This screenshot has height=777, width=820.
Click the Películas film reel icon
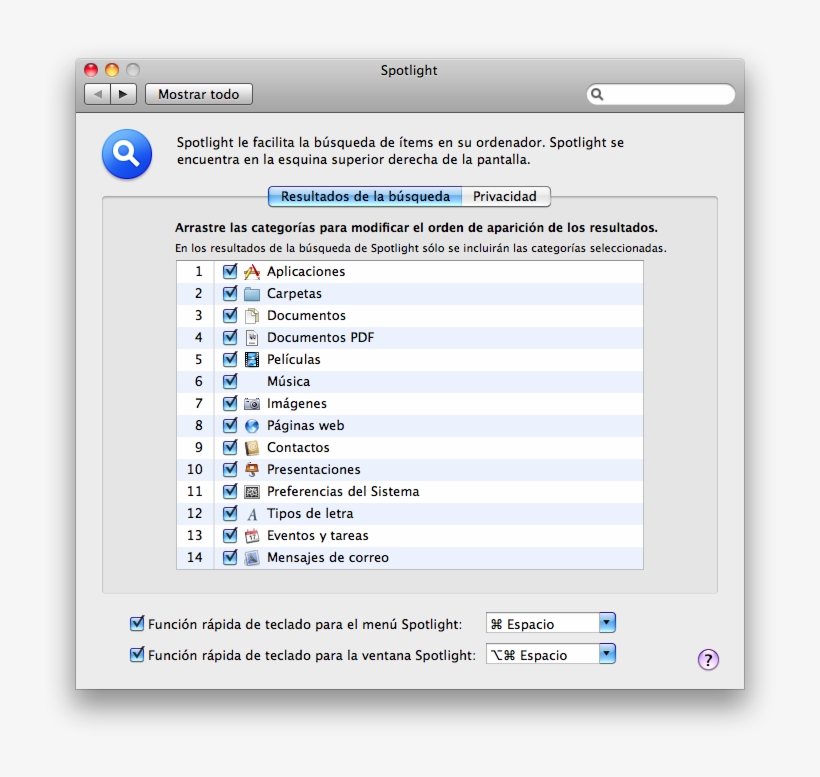coord(251,359)
